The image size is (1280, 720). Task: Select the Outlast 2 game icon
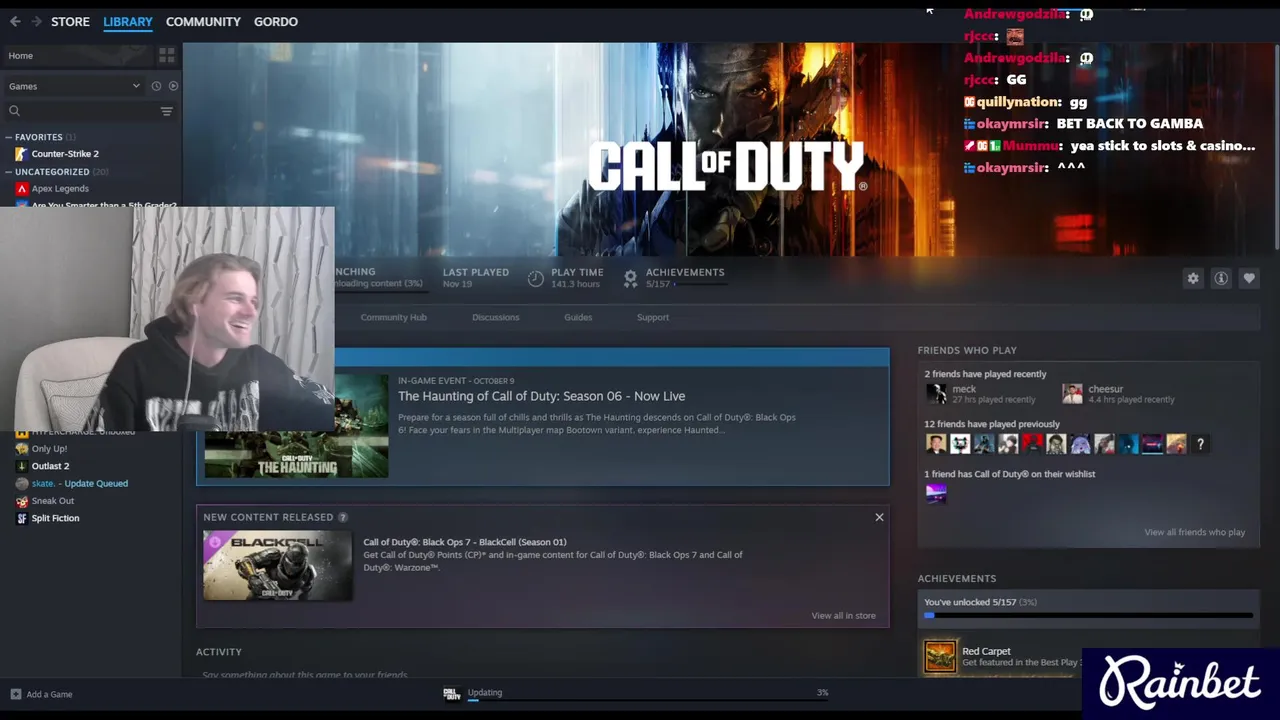(x=21, y=466)
